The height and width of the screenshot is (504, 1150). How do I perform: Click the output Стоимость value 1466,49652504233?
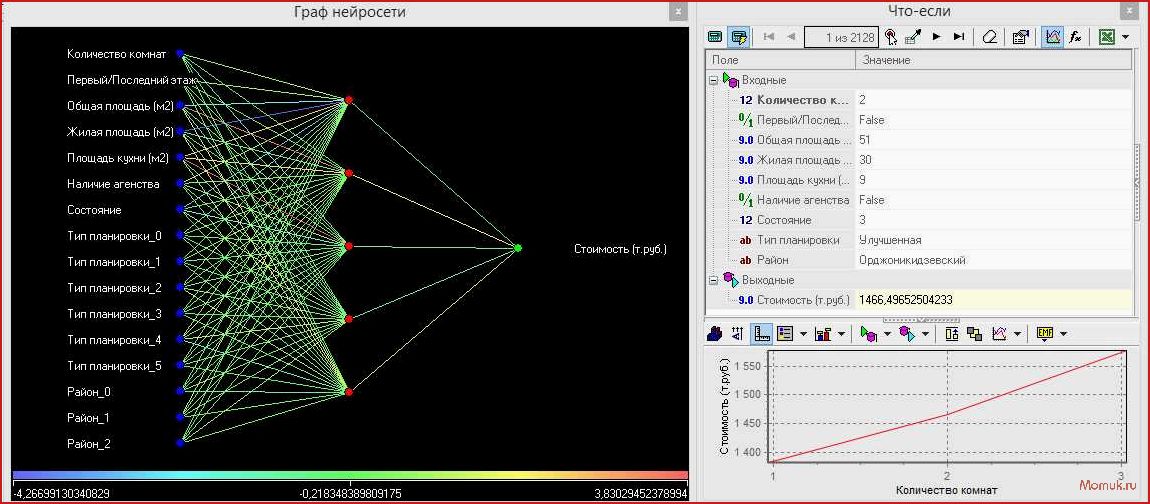pyautogui.click(x=907, y=299)
